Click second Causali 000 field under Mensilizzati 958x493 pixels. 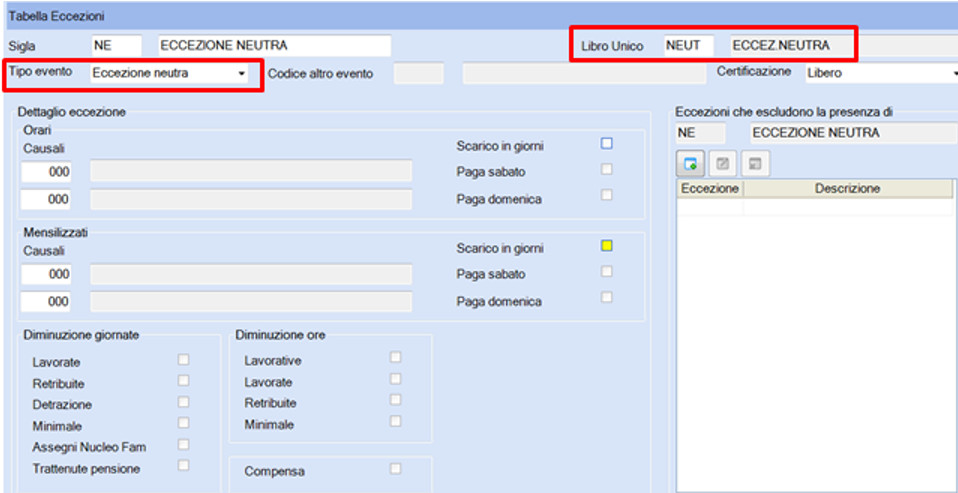pyautogui.click(x=46, y=302)
